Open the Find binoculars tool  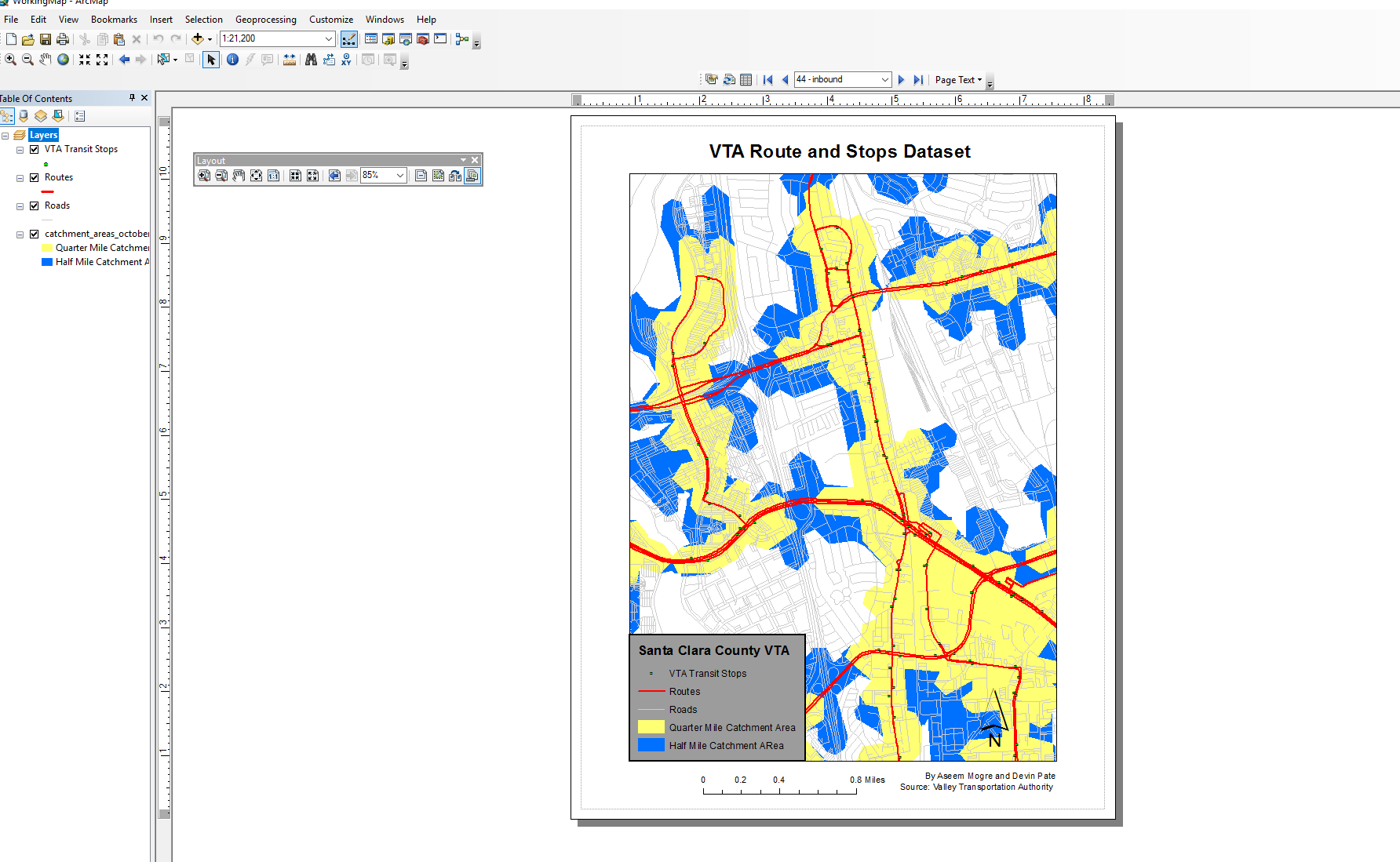tap(311, 60)
